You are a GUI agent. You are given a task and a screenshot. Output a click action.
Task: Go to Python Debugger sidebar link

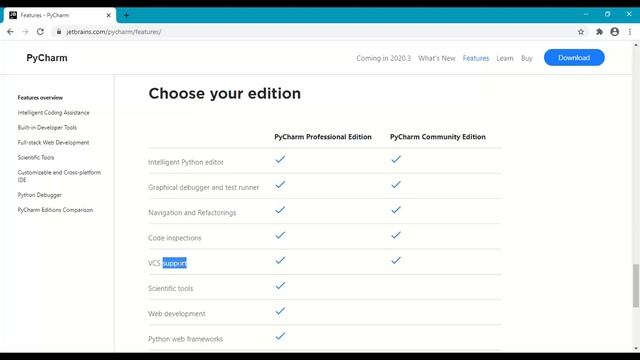pyautogui.click(x=40, y=195)
